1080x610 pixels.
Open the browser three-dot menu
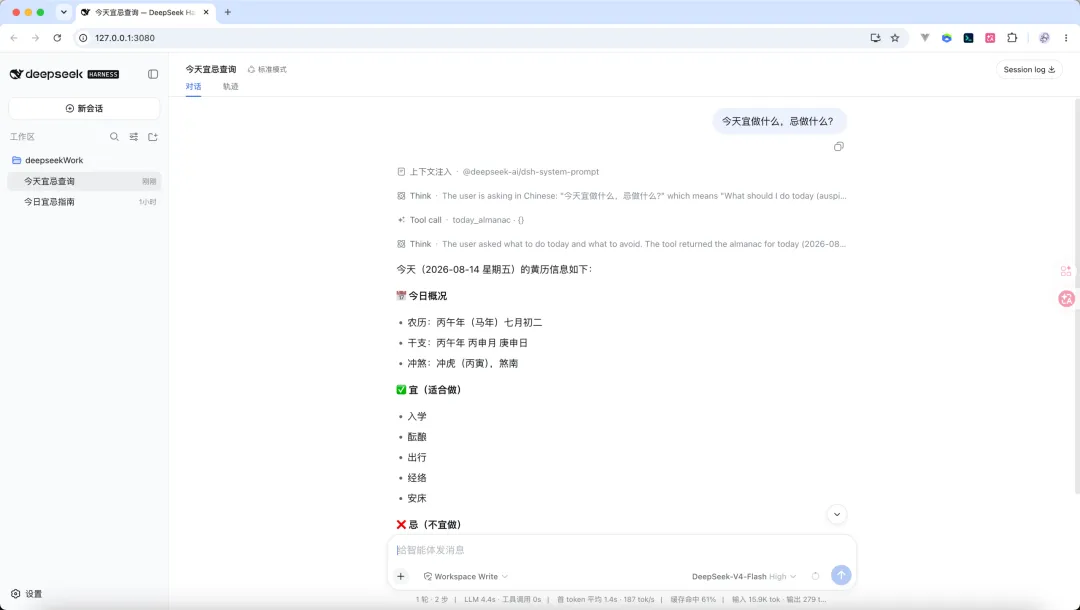(x=1066, y=38)
